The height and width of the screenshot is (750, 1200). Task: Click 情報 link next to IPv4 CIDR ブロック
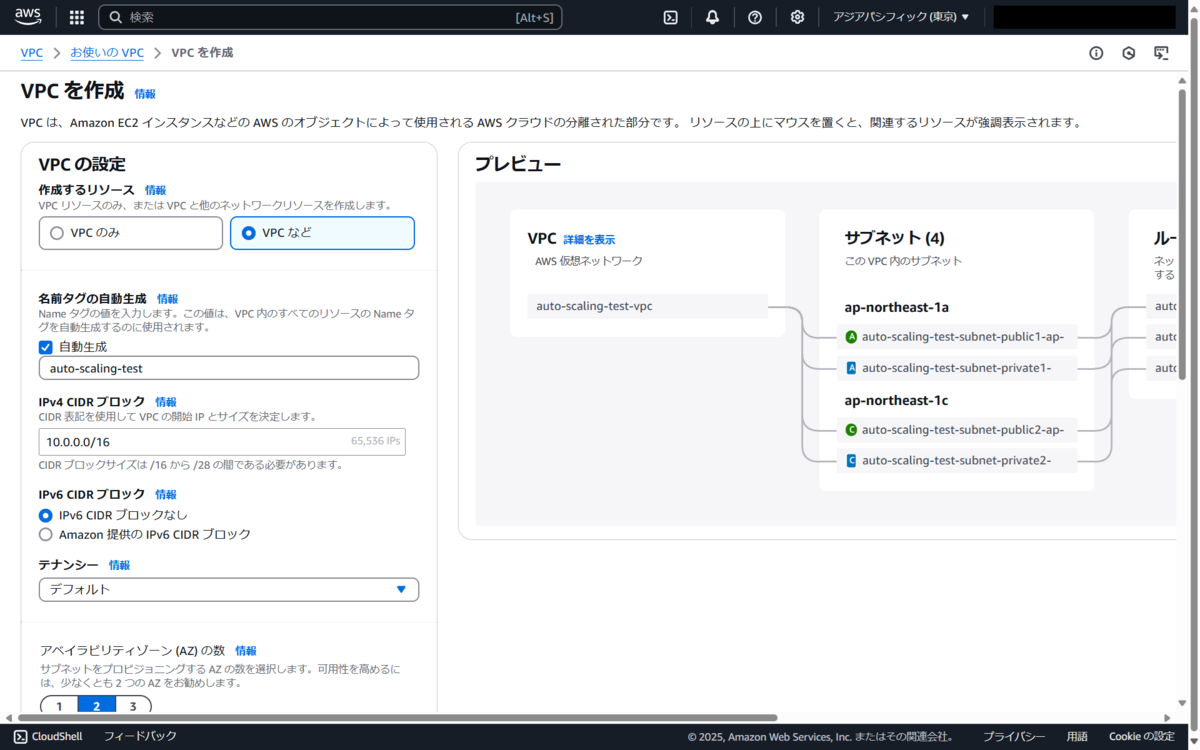click(x=166, y=402)
